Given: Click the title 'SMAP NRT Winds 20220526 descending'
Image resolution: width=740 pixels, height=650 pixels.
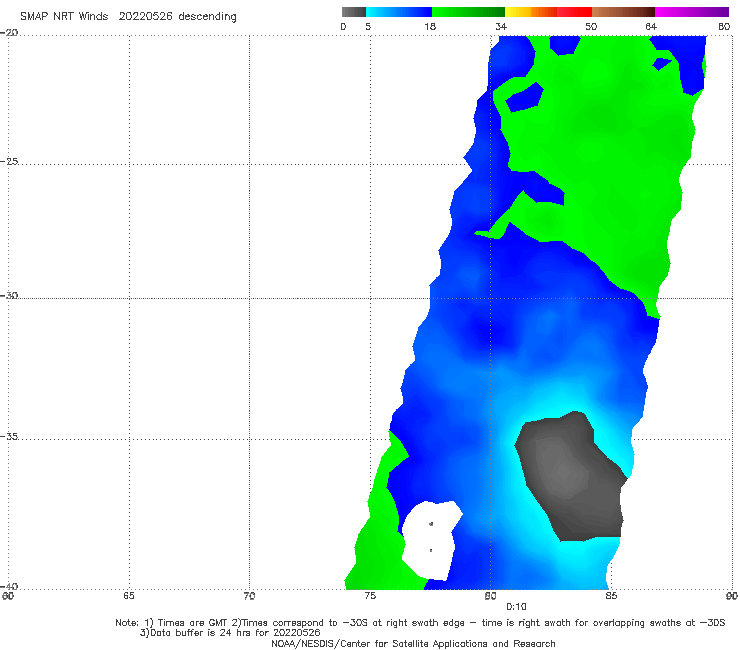Looking at the screenshot, I should coord(128,17).
